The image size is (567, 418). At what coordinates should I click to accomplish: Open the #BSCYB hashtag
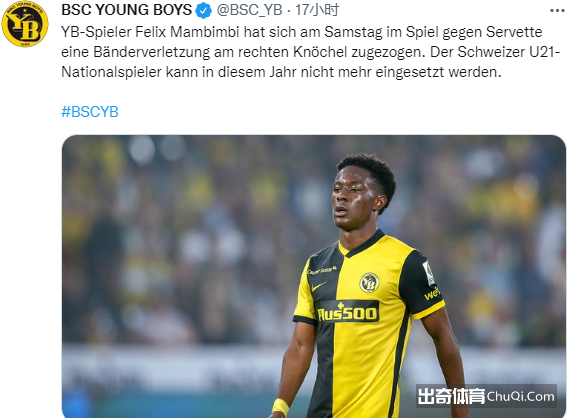coord(90,112)
